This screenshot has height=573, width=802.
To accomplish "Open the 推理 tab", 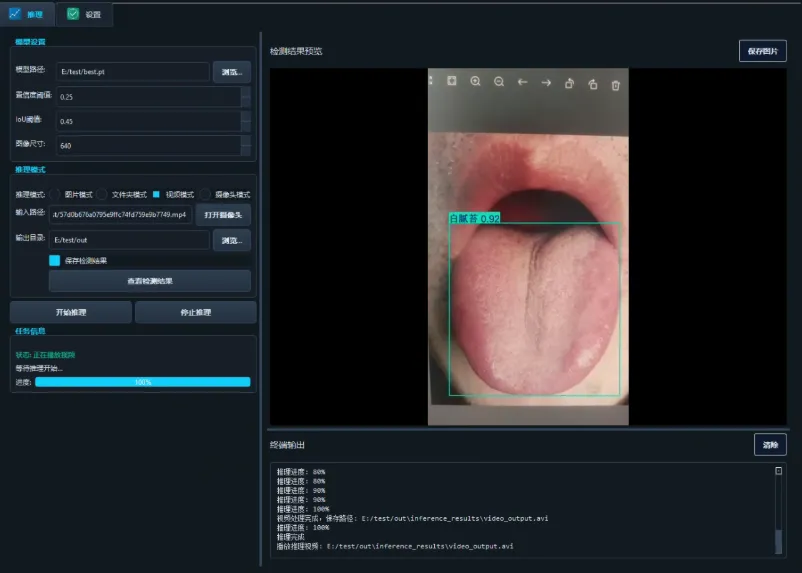I will click(x=27, y=14).
